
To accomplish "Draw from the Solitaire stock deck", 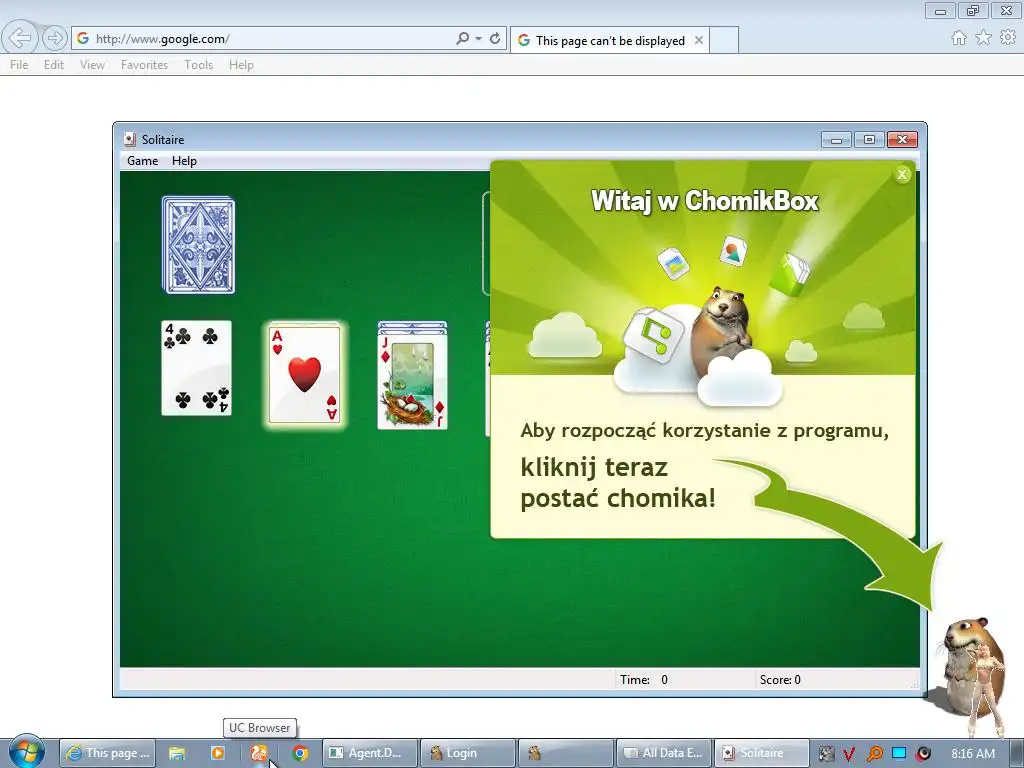I will point(199,245).
